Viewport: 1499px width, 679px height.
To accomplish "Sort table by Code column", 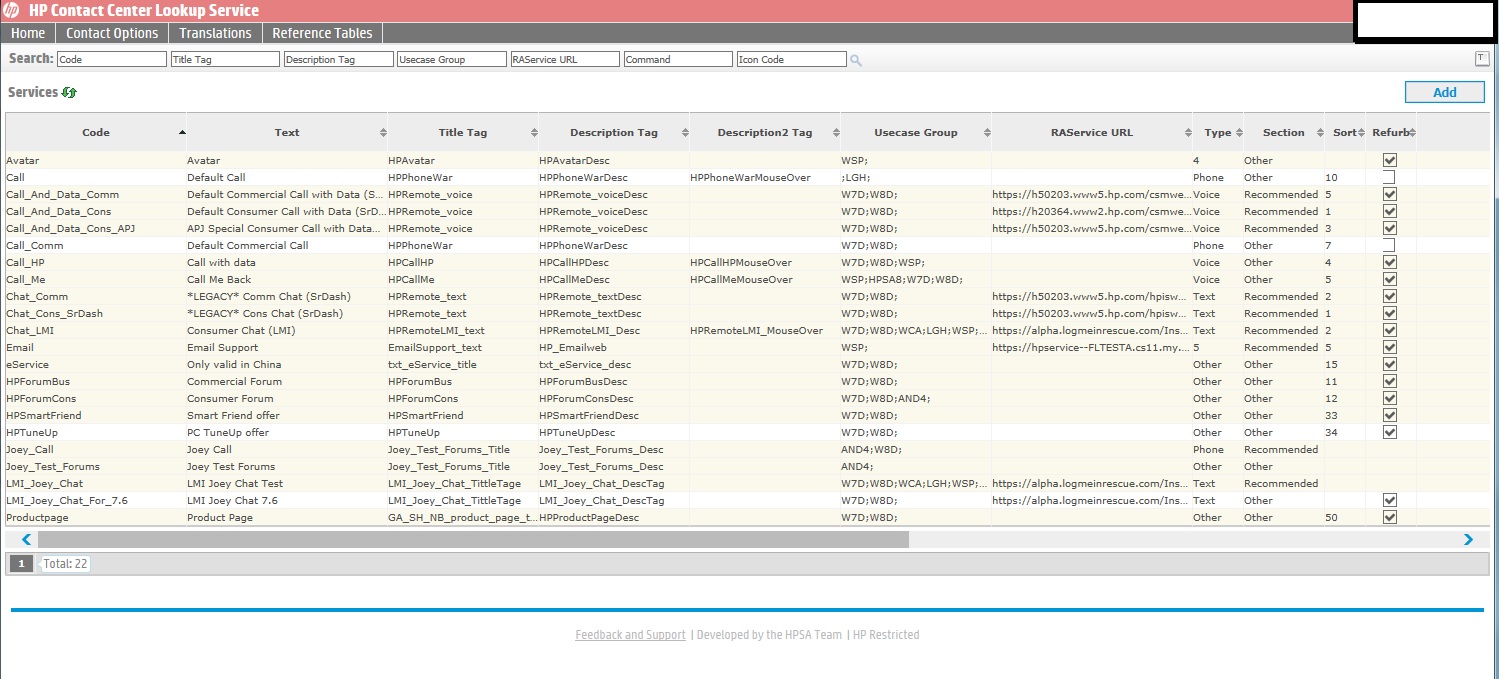I will pyautogui.click(x=96, y=132).
